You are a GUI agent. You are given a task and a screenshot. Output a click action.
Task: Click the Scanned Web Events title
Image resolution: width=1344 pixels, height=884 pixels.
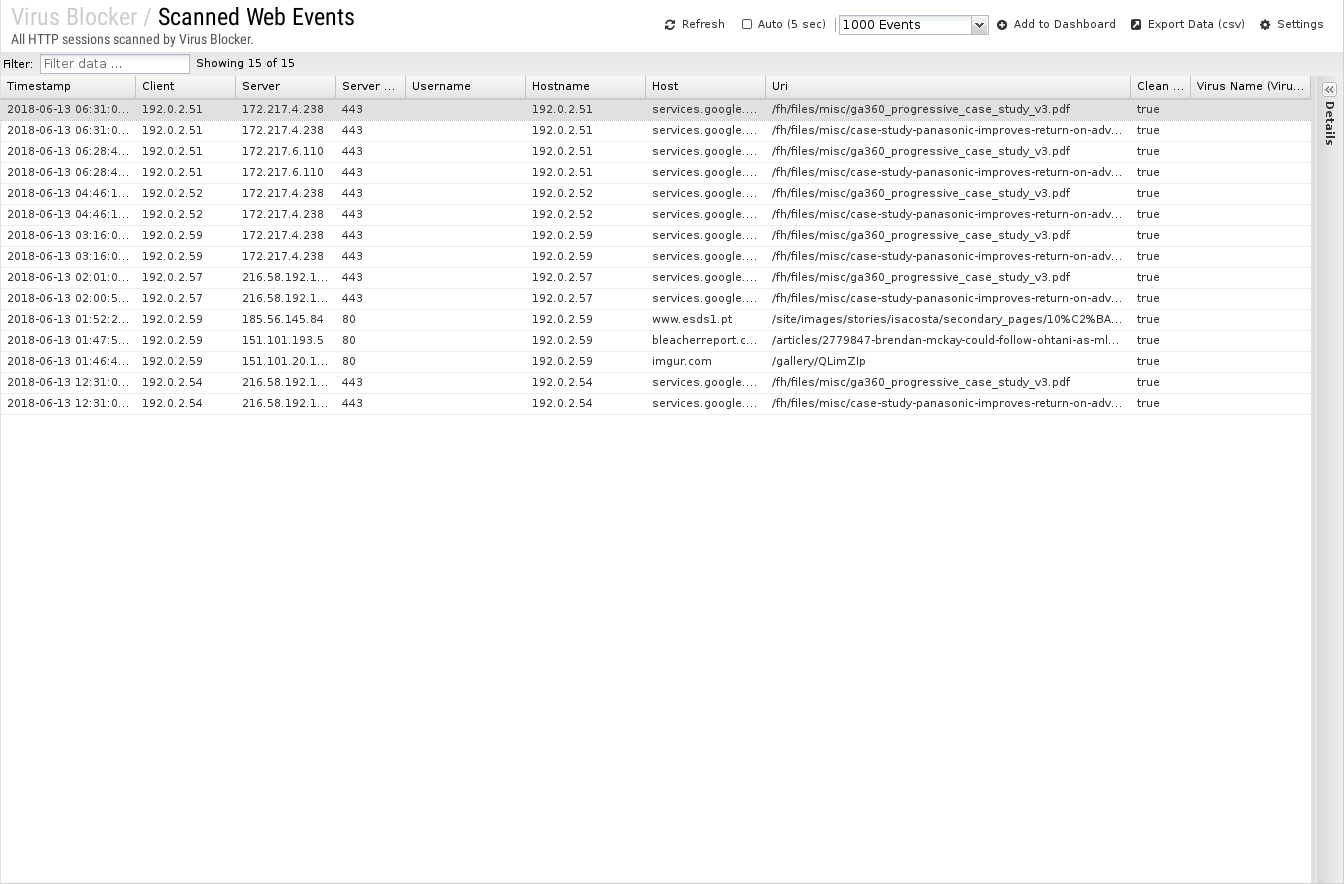coord(256,17)
